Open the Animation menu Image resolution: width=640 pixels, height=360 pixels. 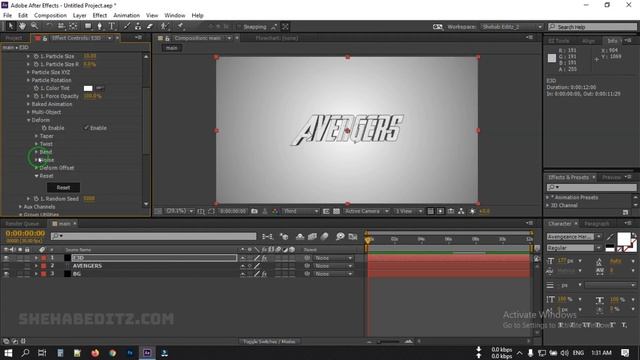[x=127, y=16]
